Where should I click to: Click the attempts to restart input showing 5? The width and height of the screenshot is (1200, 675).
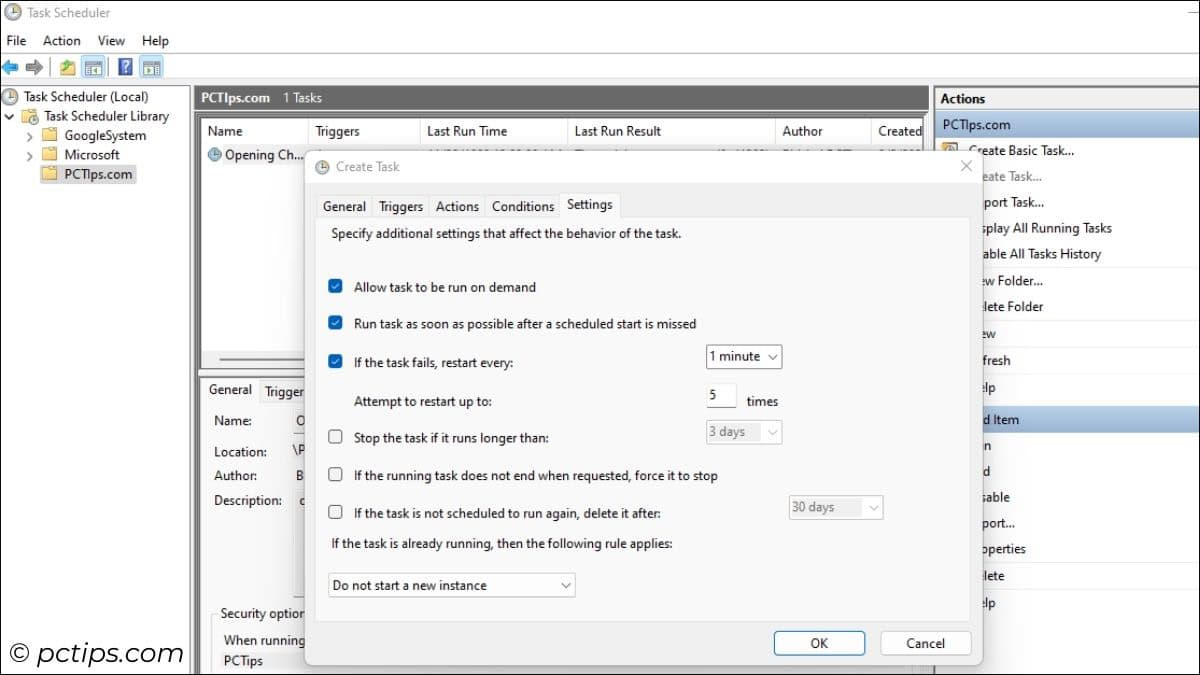[720, 395]
